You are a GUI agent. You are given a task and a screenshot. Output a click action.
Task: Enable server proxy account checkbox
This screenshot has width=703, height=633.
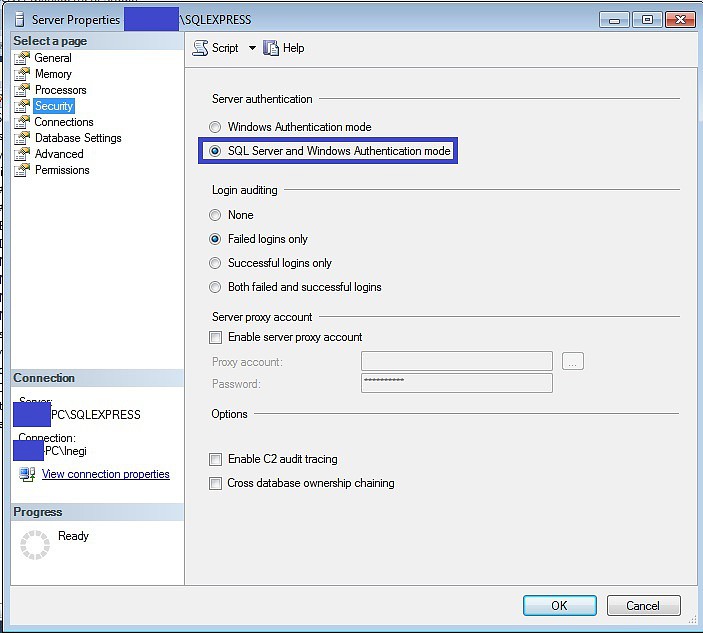216,337
